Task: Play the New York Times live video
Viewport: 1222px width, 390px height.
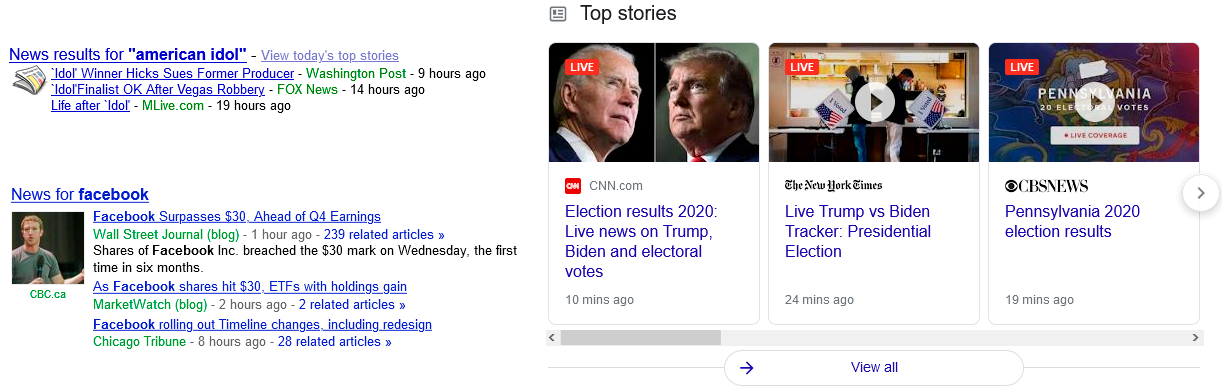Action: point(874,102)
